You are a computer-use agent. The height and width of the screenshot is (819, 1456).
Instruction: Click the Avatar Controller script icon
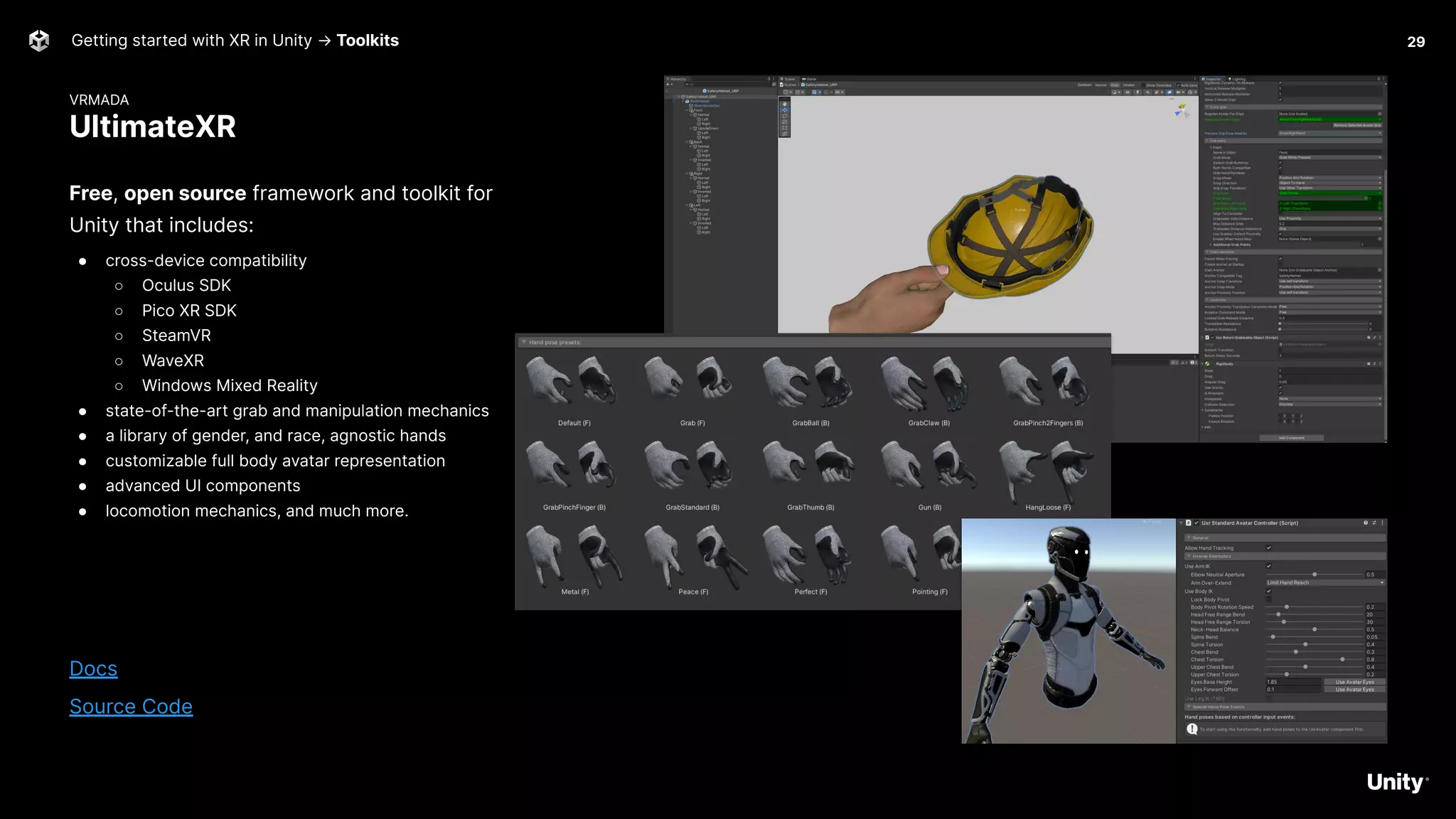click(1189, 523)
